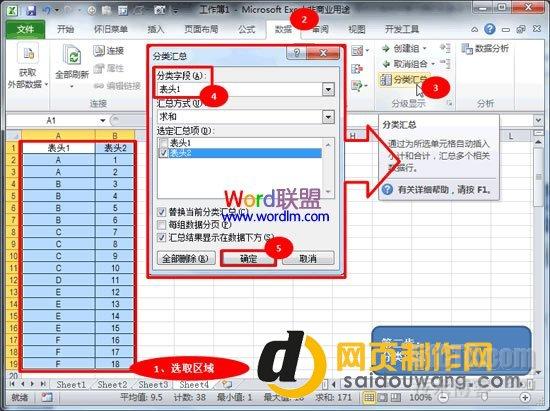This screenshot has width=550, height=411.
Task: Click the Show Detail icon next to 创建组
Action: 445,48
